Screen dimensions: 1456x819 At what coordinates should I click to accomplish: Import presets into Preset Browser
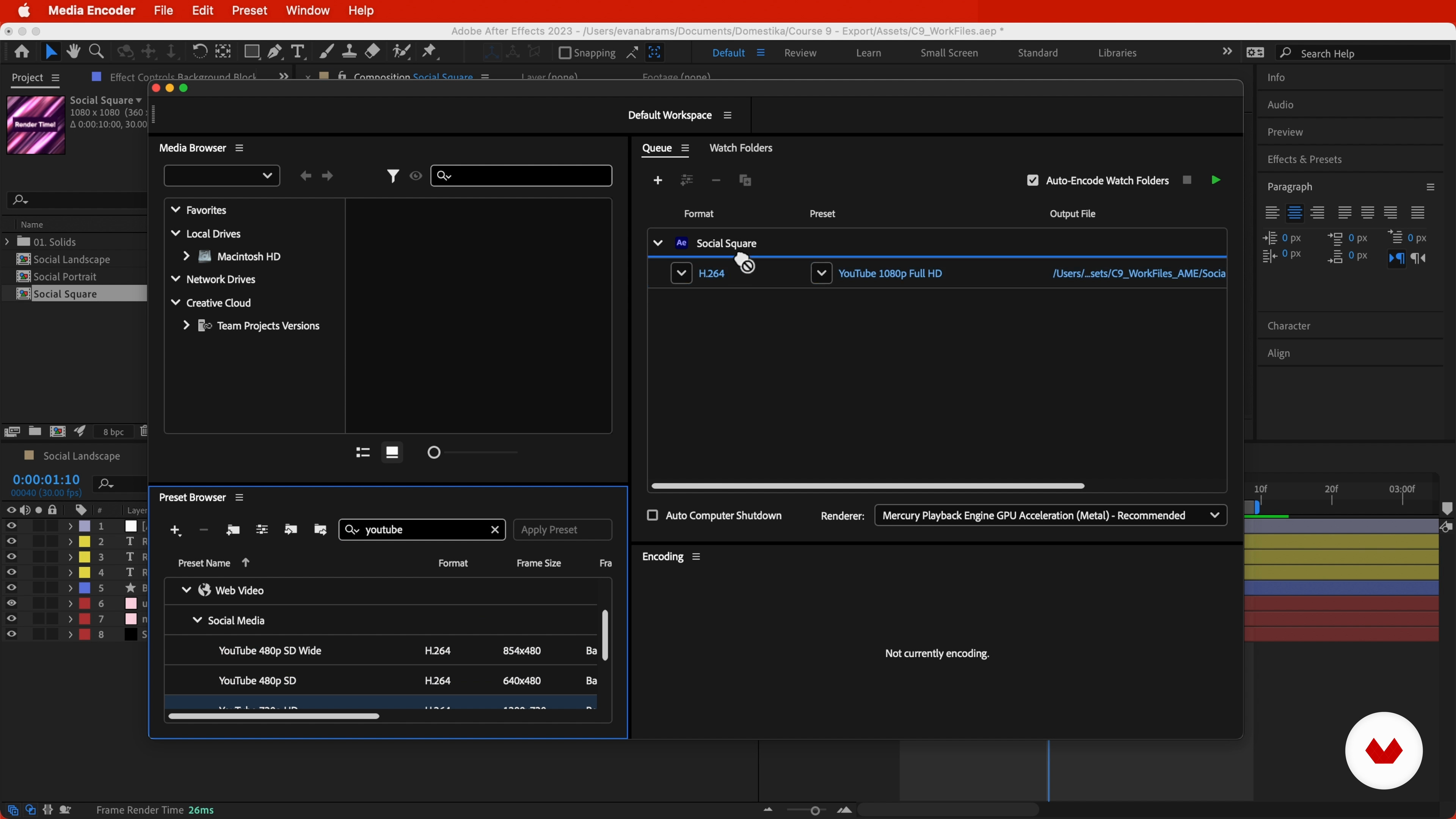tap(290, 530)
